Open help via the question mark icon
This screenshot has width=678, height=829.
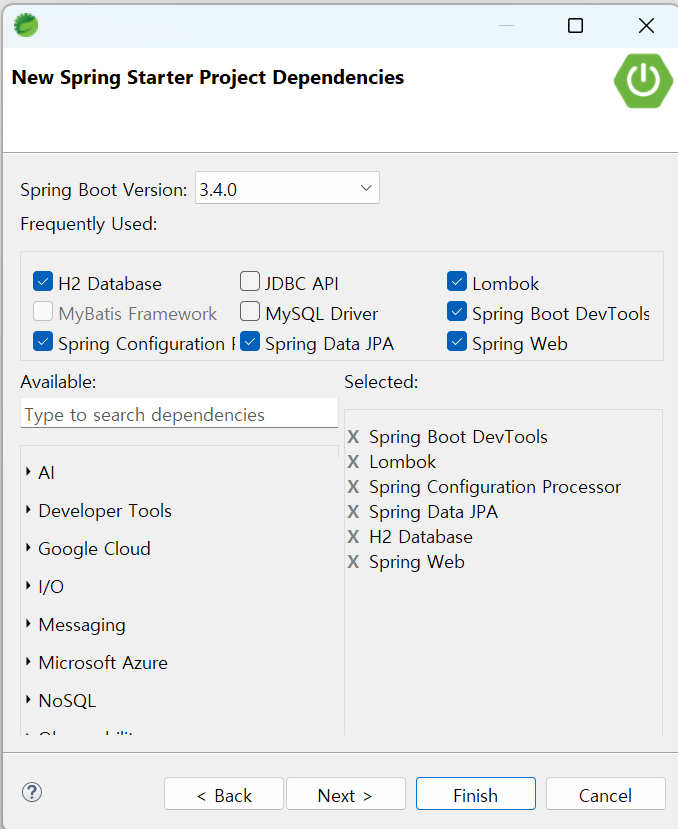coord(31,793)
